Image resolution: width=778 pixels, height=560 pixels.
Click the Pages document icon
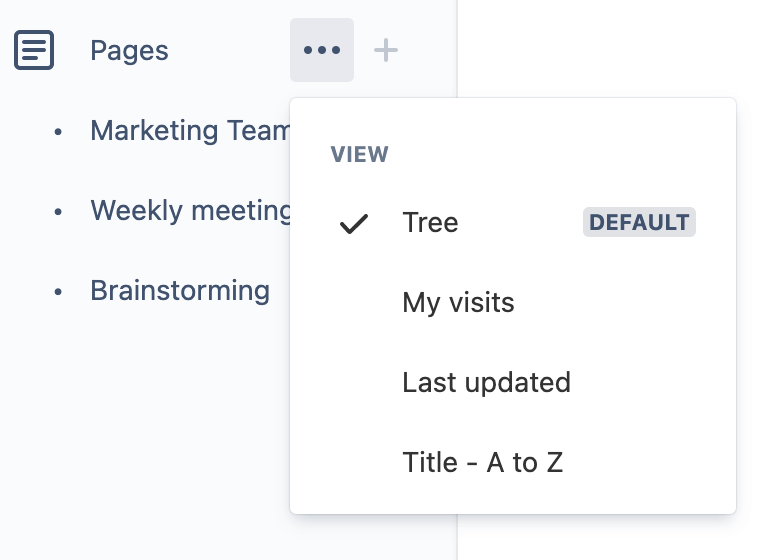pyautogui.click(x=34, y=50)
